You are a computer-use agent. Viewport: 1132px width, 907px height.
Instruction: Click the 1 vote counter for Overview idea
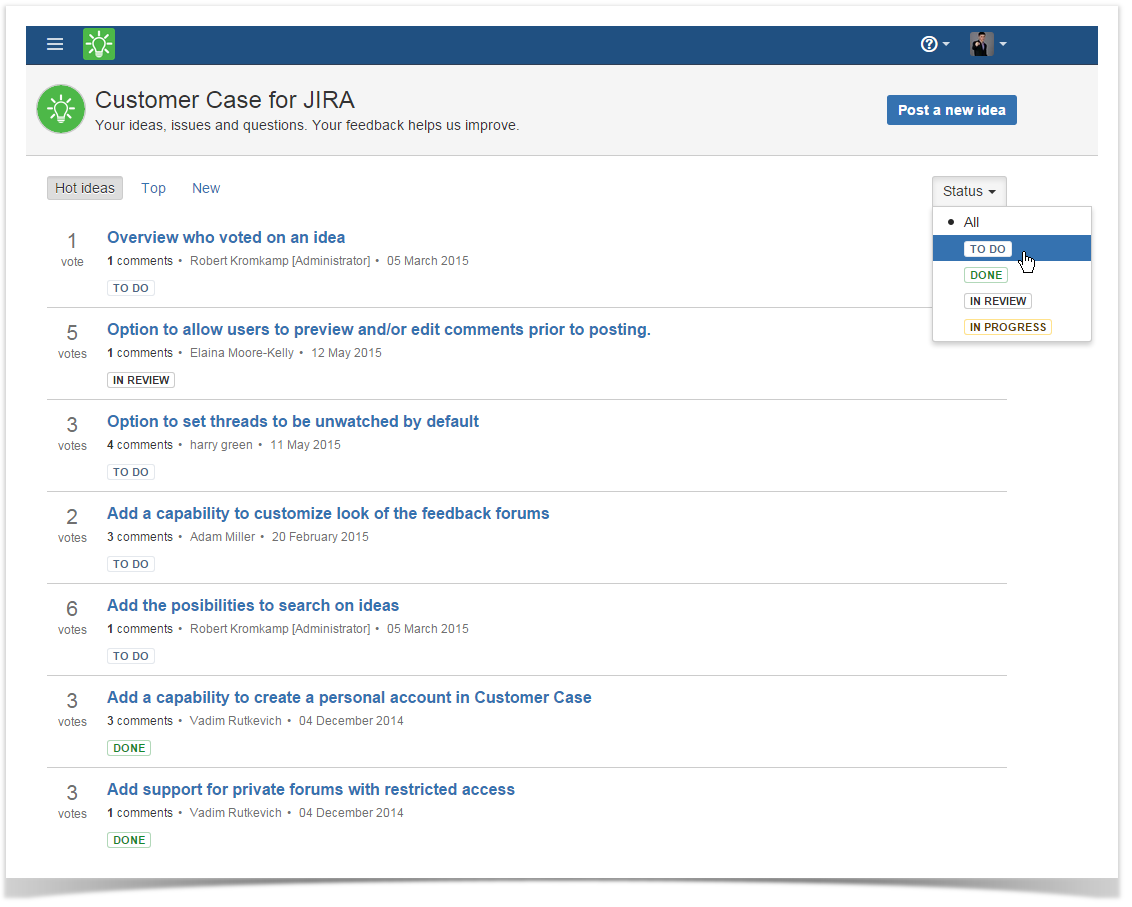point(72,248)
